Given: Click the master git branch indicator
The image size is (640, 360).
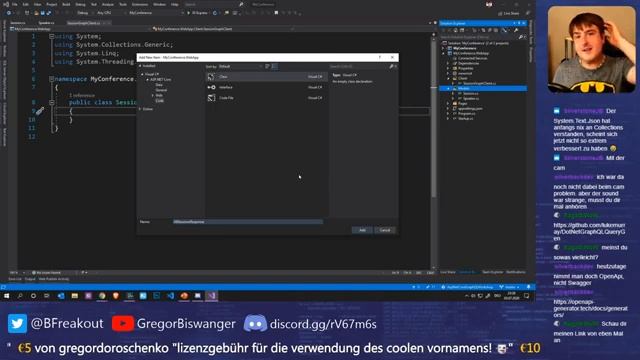Looking at the screenshot, I should coord(510,287).
